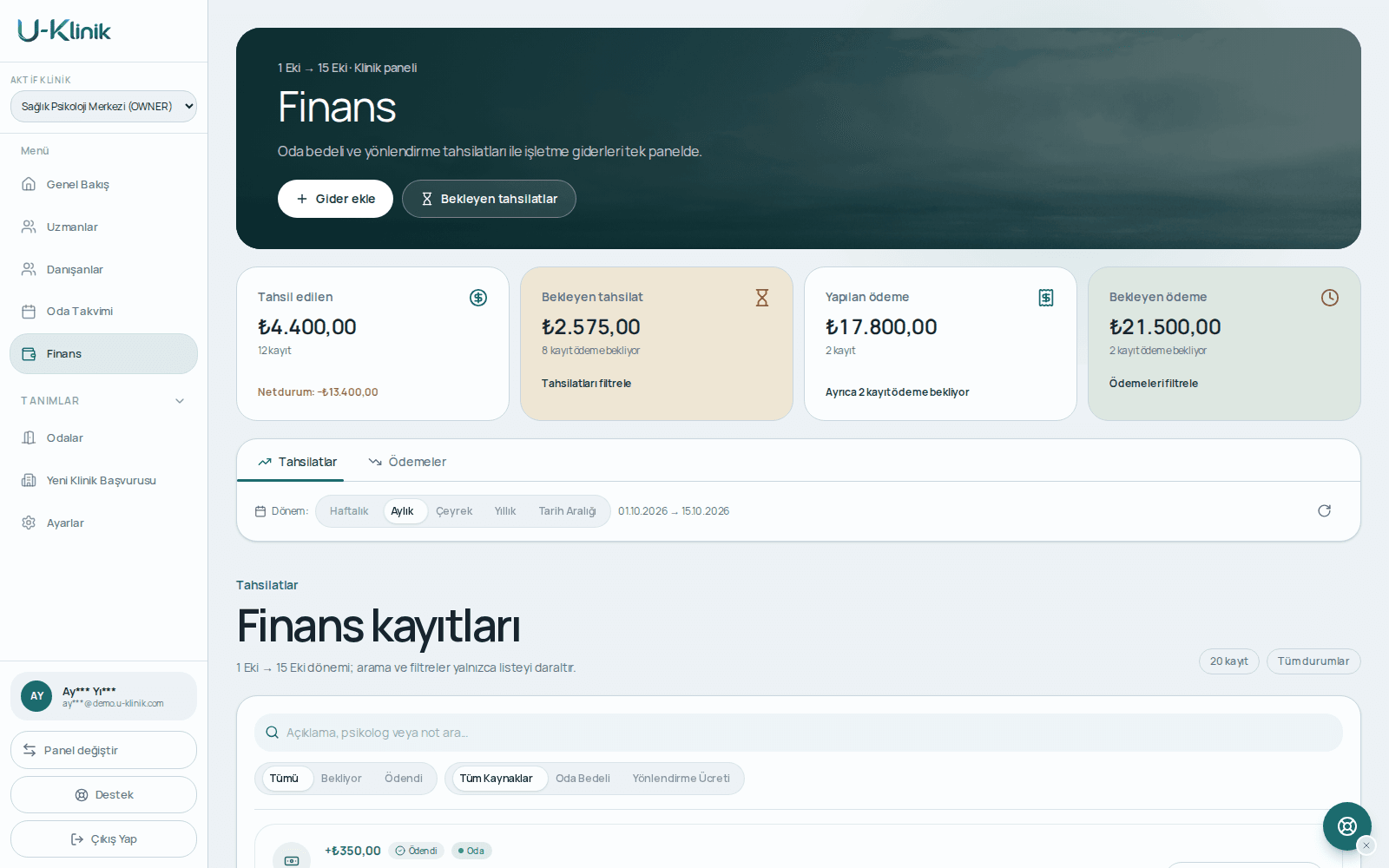Screen dimensions: 1389x868
Task: Click the refresh icon in period bar
Action: point(1324,510)
